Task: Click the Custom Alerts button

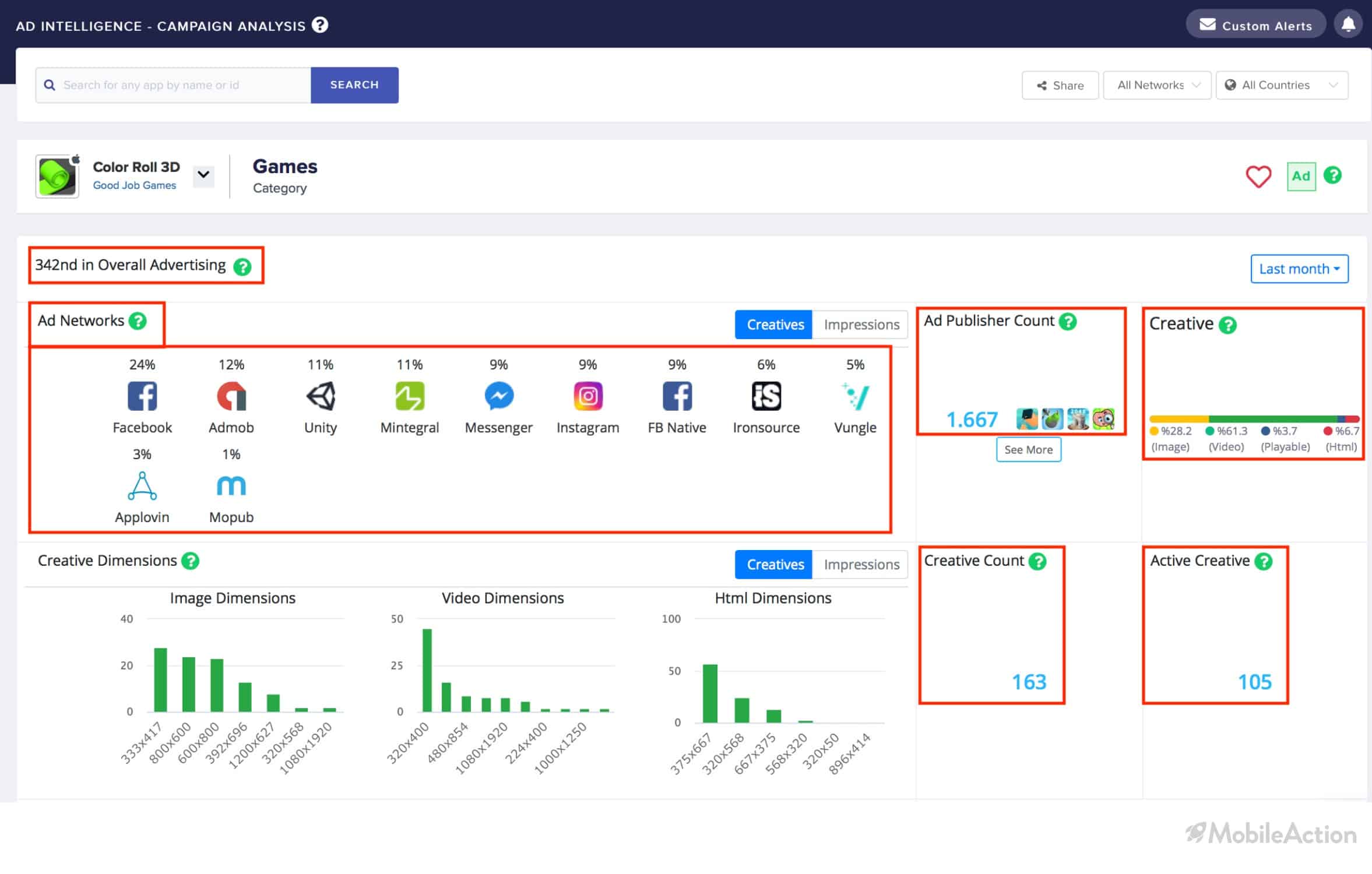Action: click(1255, 25)
